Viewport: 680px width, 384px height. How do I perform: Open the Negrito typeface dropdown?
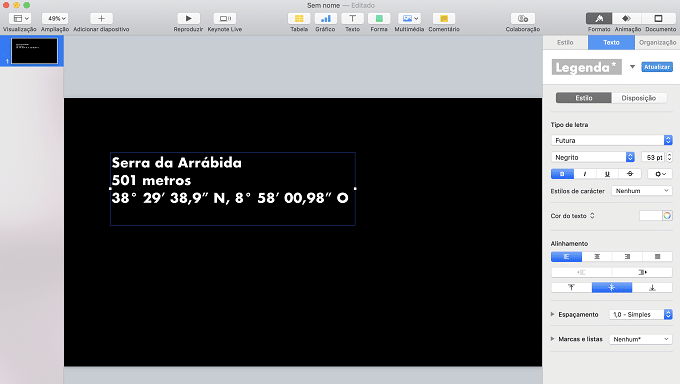point(593,158)
